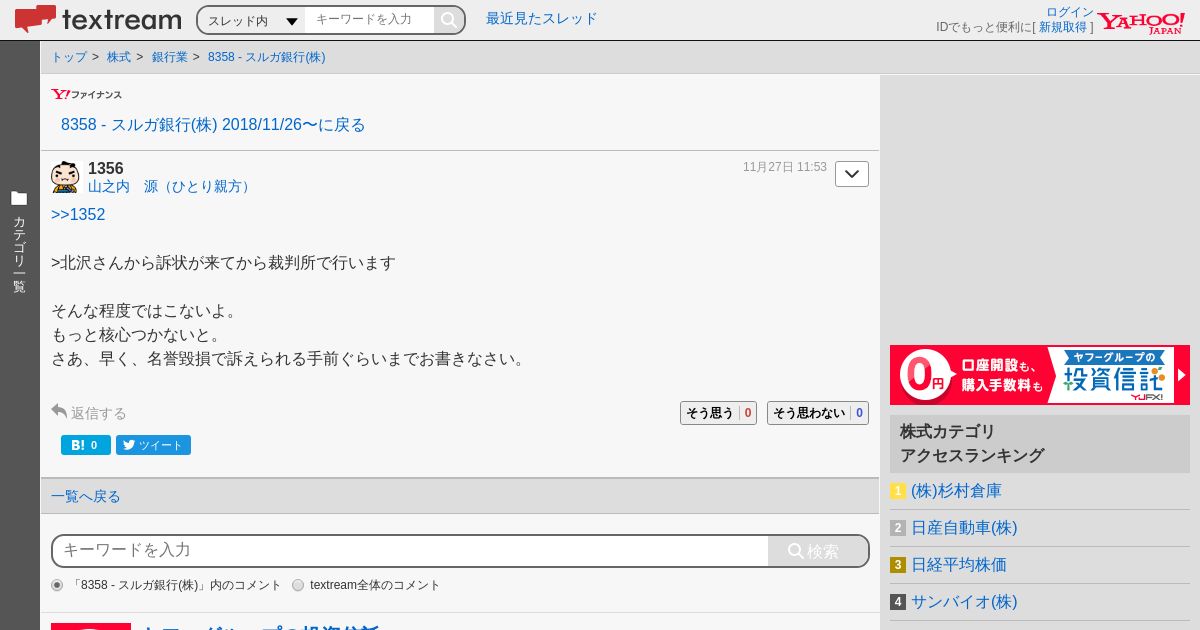Click the poster's avatar image
This screenshot has height=630, width=1200.
point(65,177)
